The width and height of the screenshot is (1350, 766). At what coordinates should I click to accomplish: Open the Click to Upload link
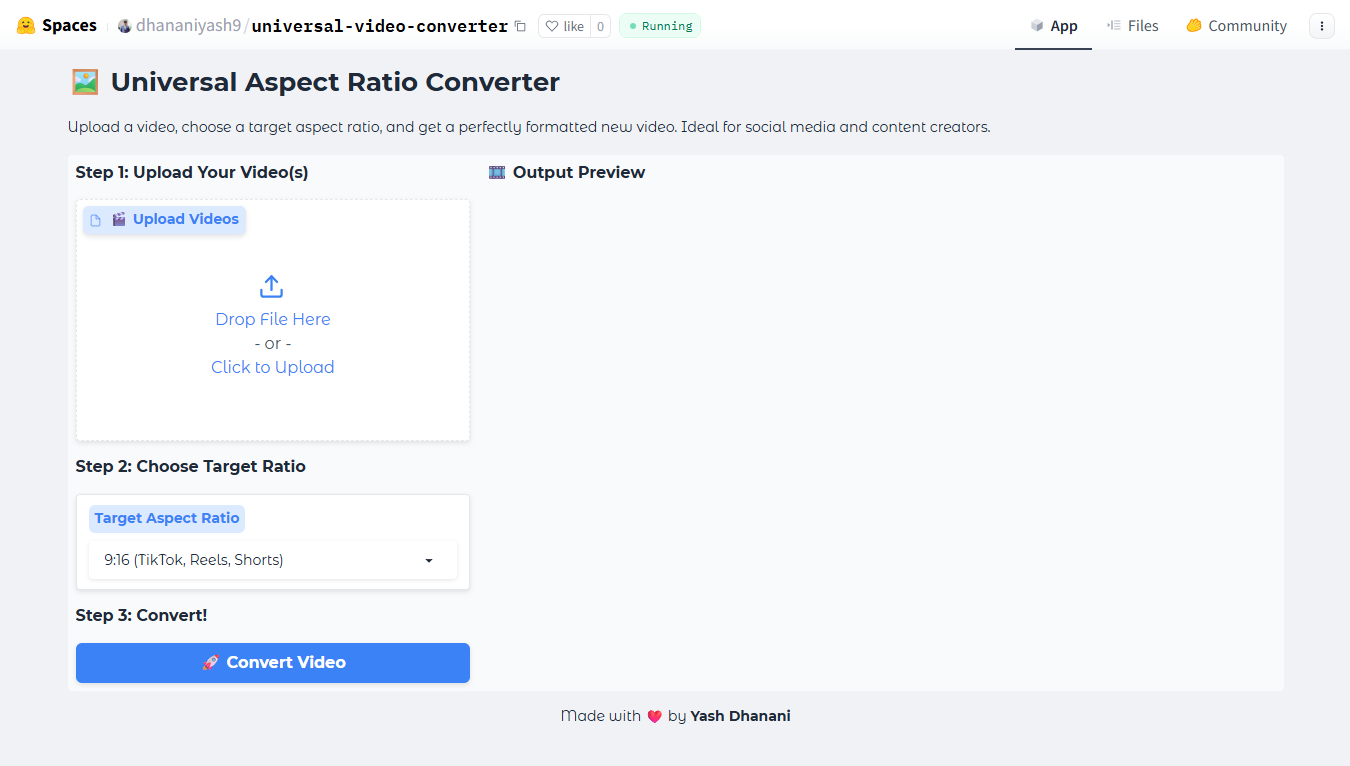pos(272,366)
